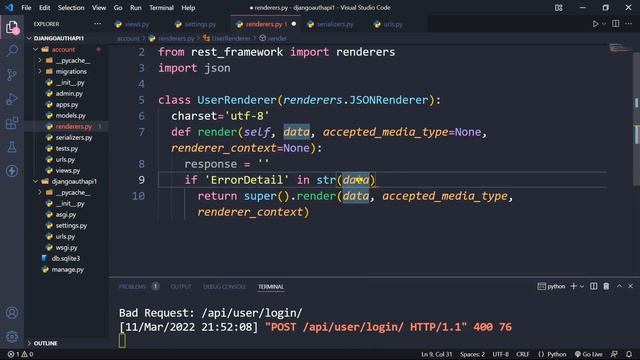Switch to the Output panel tab
This screenshot has width=640, height=360.
181,287
